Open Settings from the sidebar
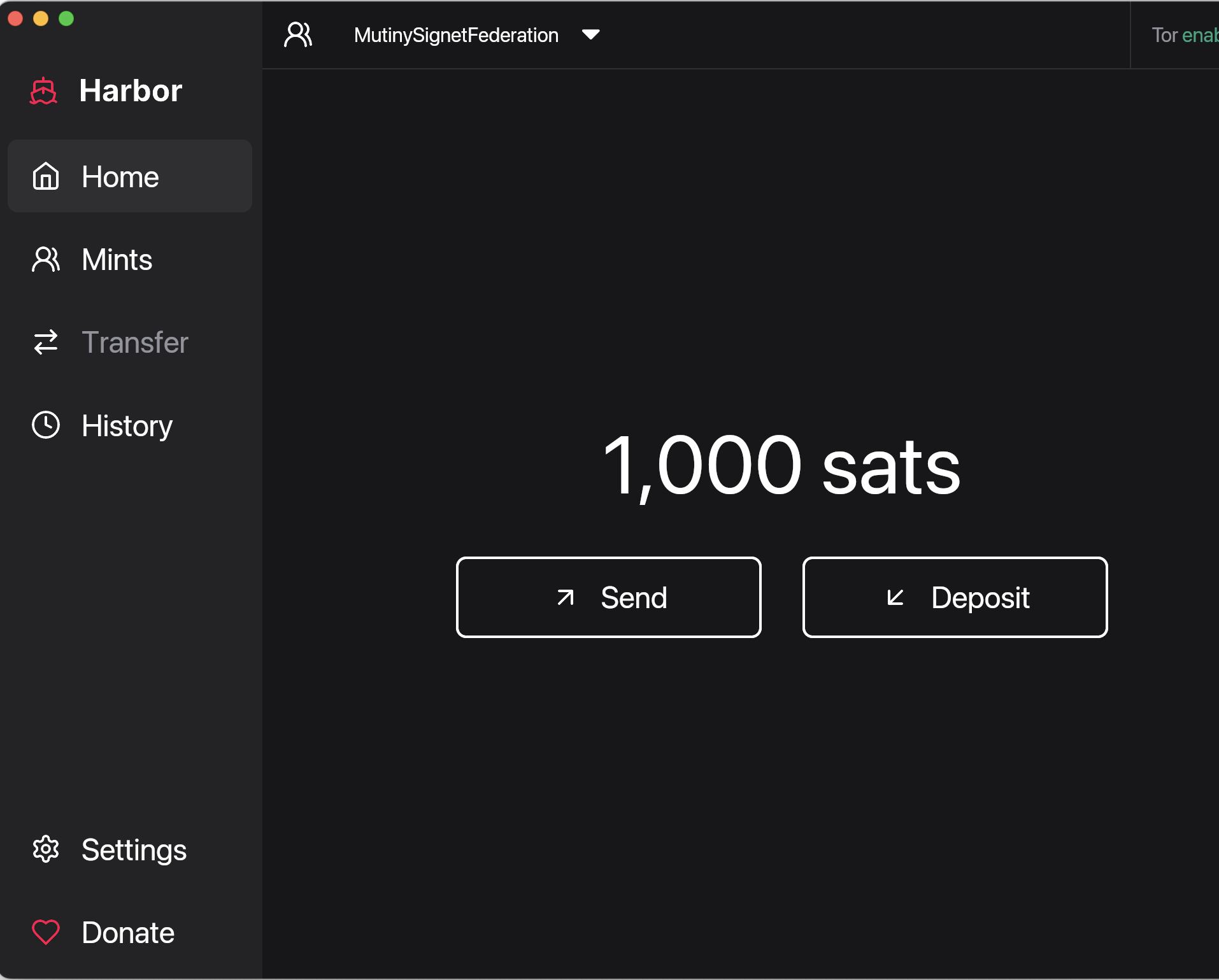 [134, 849]
